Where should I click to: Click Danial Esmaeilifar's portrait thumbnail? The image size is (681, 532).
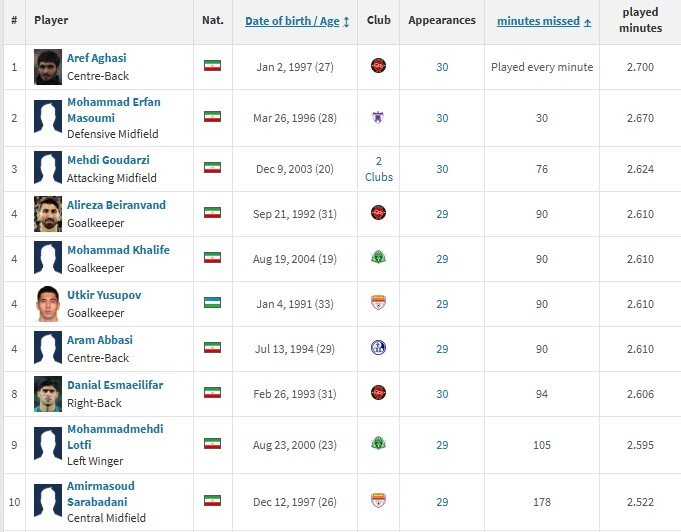[47, 393]
